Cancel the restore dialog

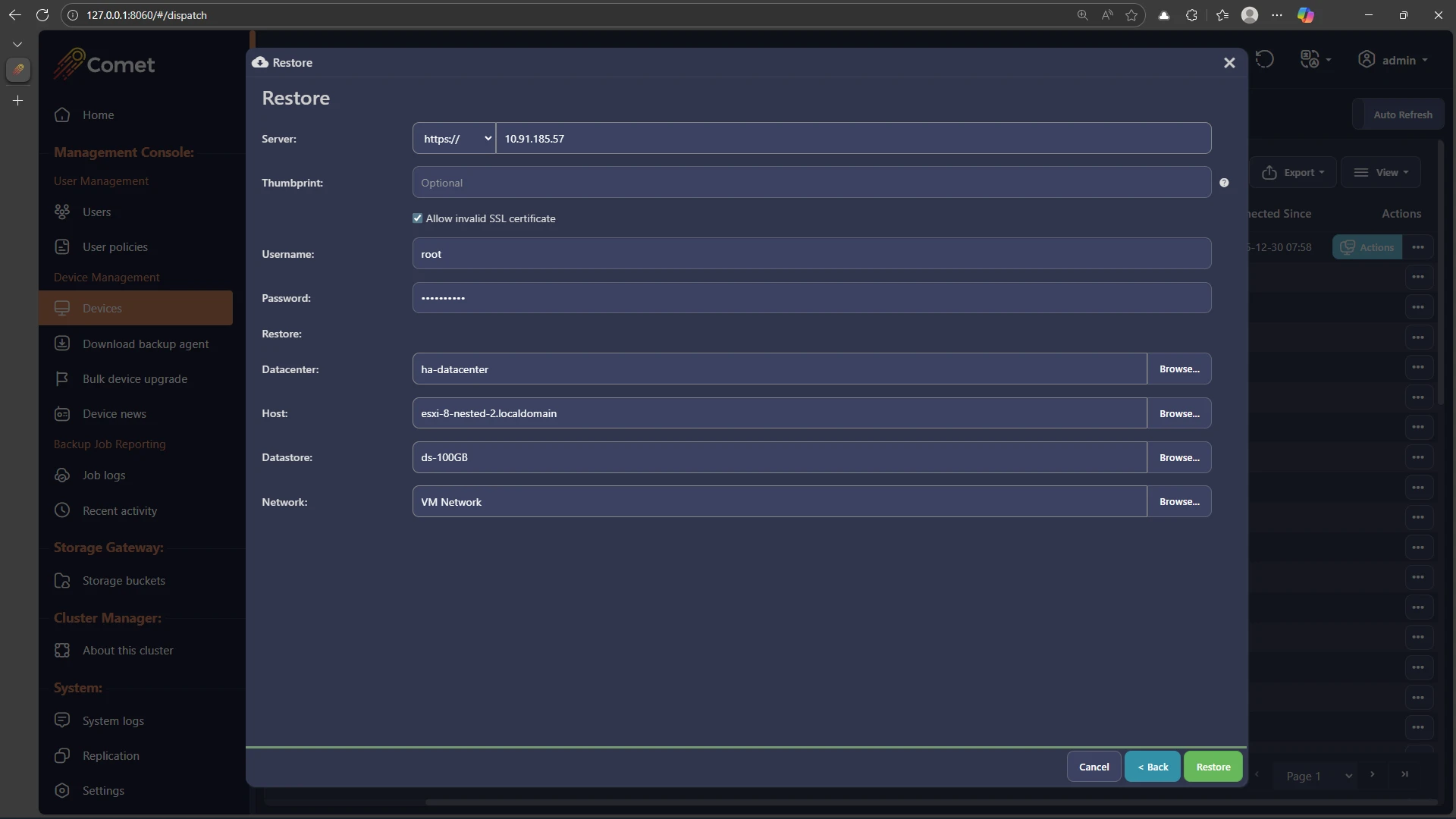1094,767
